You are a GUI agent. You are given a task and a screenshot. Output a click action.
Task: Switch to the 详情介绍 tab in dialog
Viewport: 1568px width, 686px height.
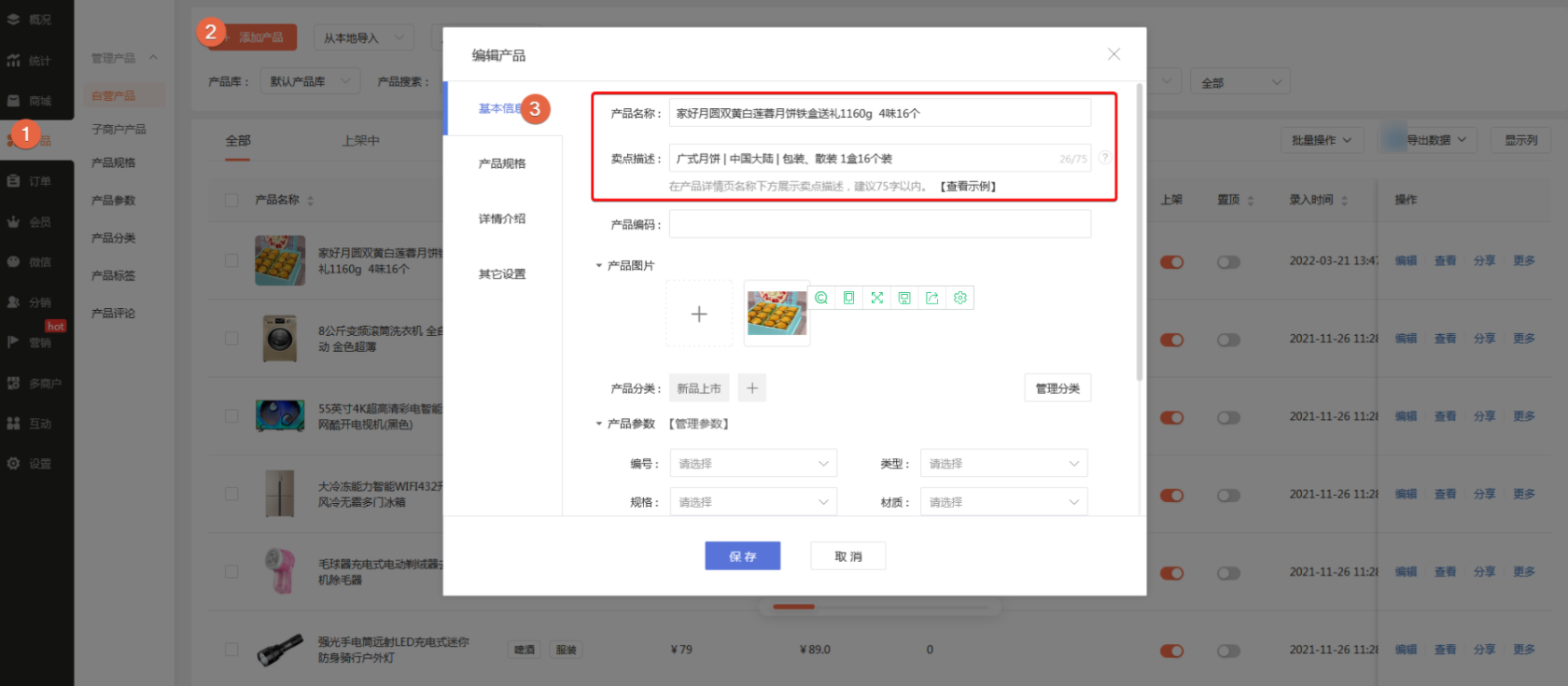502,218
